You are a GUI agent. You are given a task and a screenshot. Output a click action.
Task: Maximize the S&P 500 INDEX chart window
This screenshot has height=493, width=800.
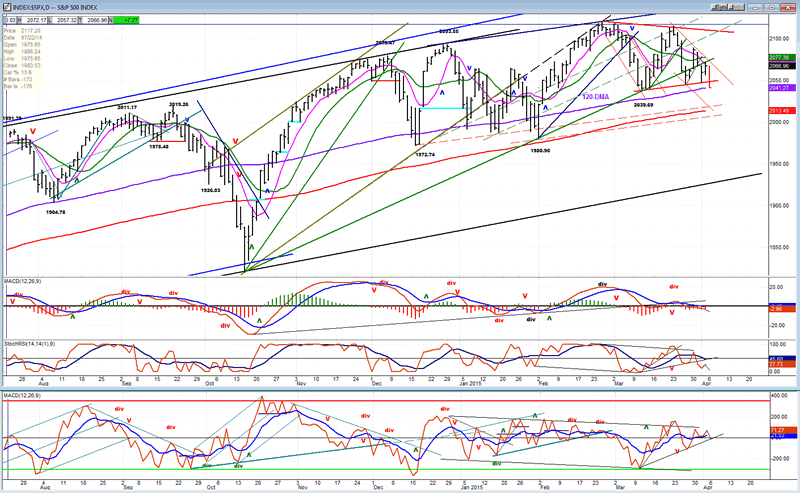coord(771,8)
